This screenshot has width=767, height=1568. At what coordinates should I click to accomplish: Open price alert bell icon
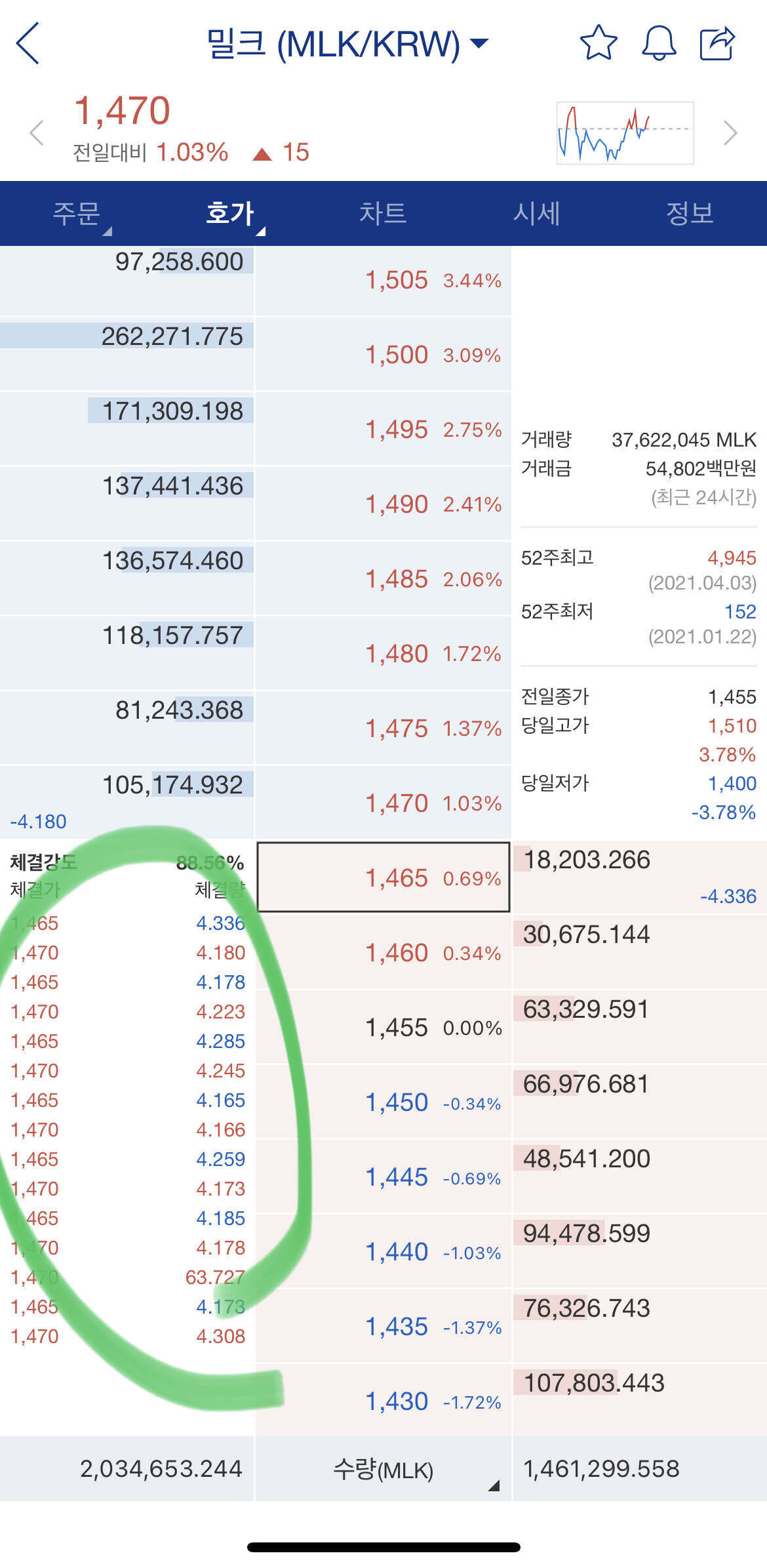point(658,43)
